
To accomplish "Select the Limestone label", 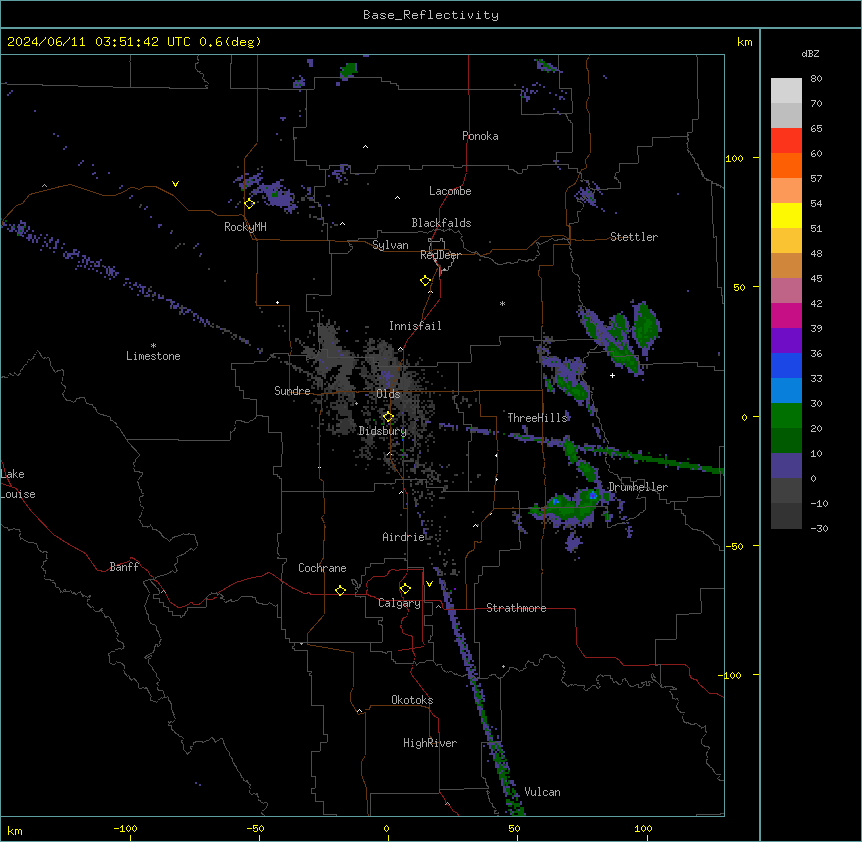I will coord(153,356).
